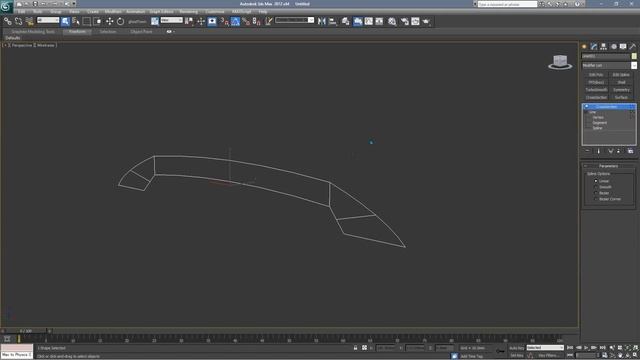This screenshot has height=360, width=640.
Task: Toggle Window/Crossing selection mode
Action: point(98,21)
